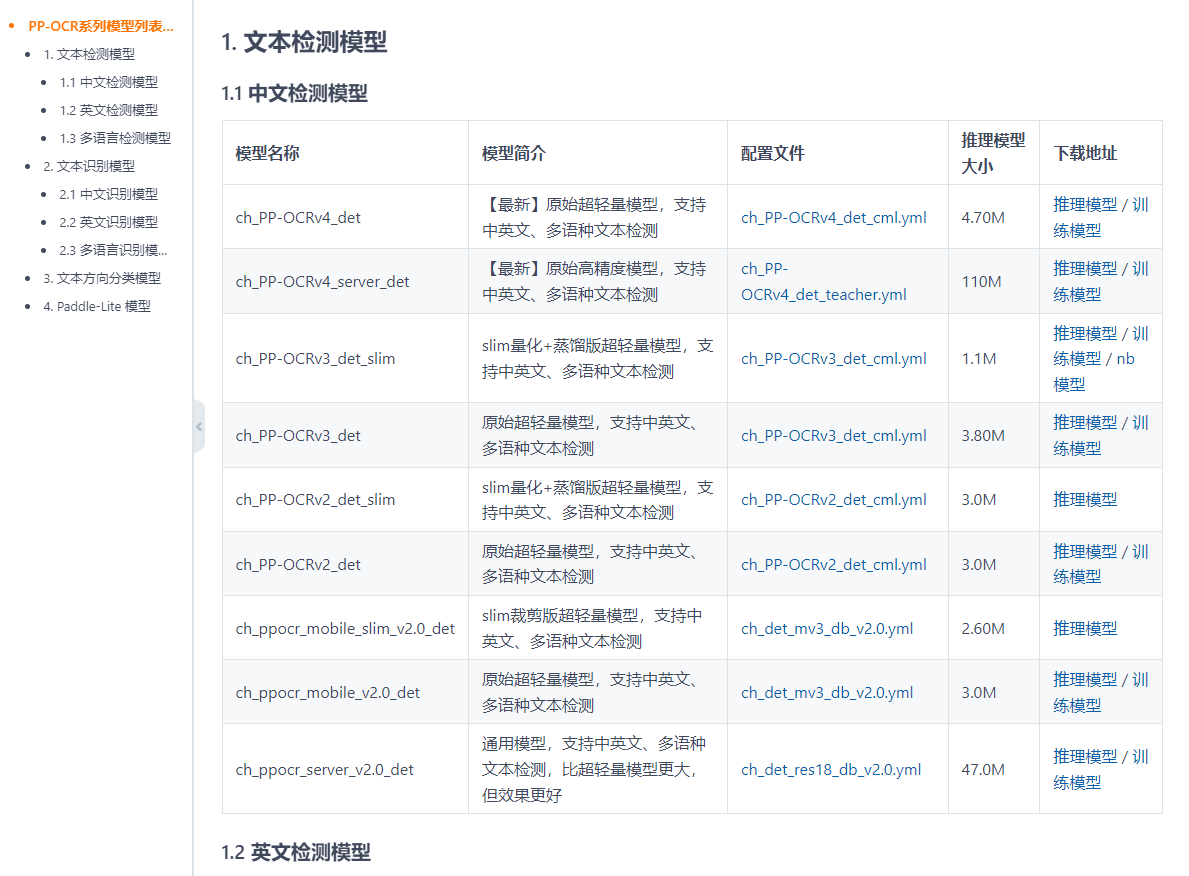The height and width of the screenshot is (876, 1189).
Task: Click the ch_PP-OCRv3_det_cml.yml link in the ch_PP-OCRv3_det_slim row
Action: click(x=833, y=359)
